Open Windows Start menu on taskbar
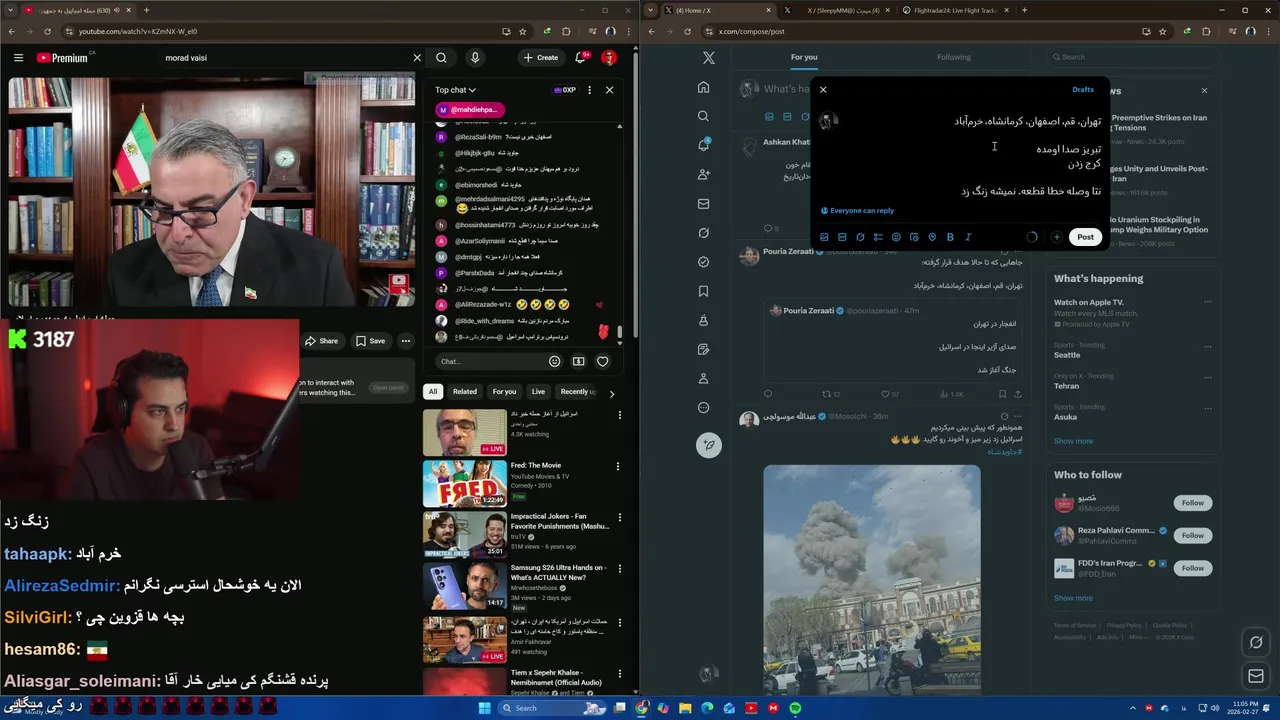The image size is (1280, 720). pos(485,708)
